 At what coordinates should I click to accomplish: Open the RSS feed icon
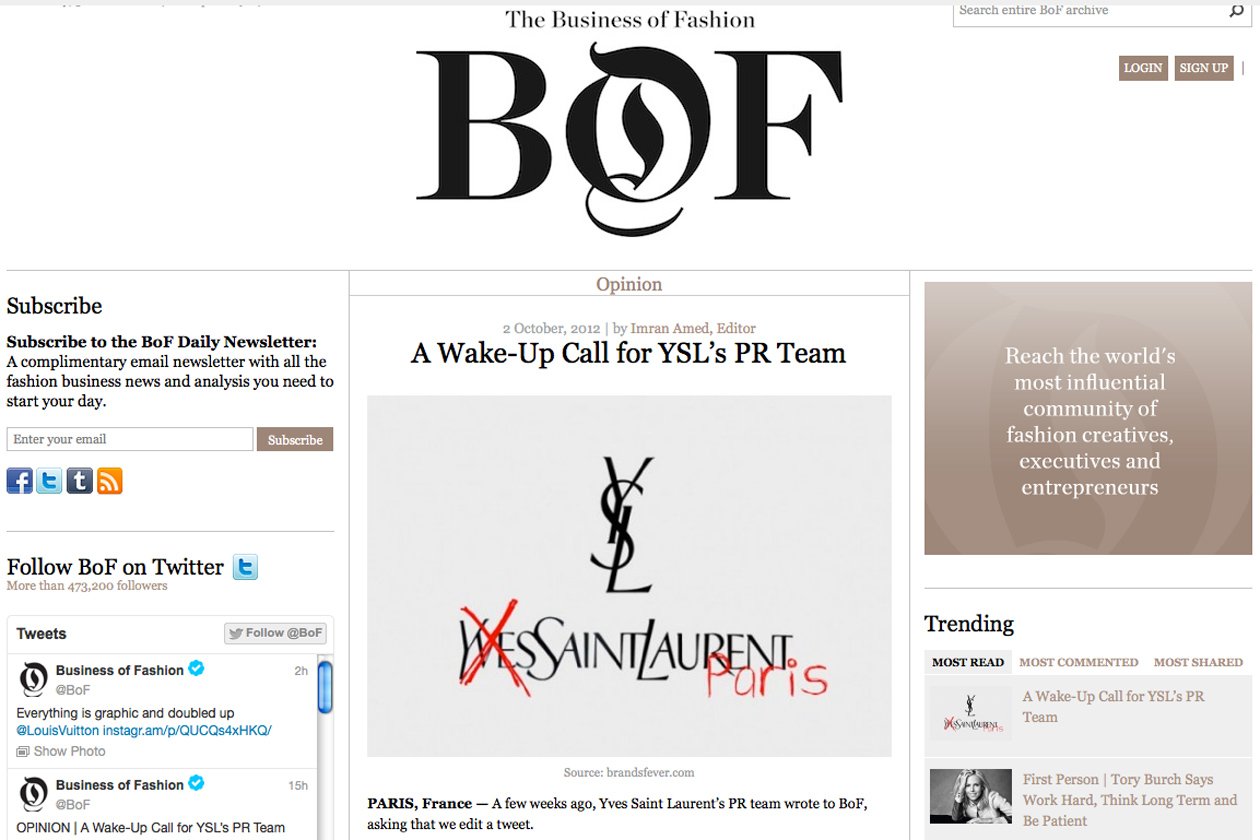[x=110, y=481]
